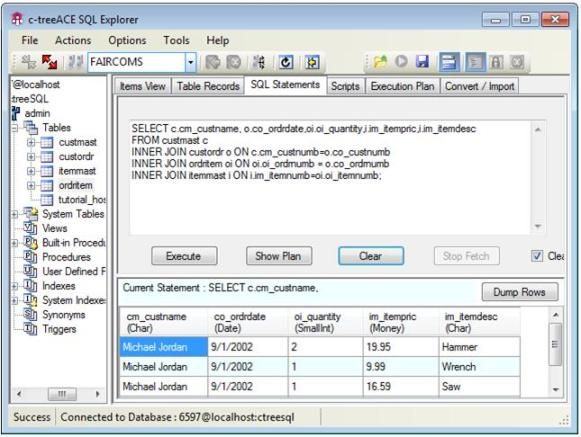Click the tree panel horizontal scrollbar thumb
The width and height of the screenshot is (581, 437).
[x=62, y=394]
